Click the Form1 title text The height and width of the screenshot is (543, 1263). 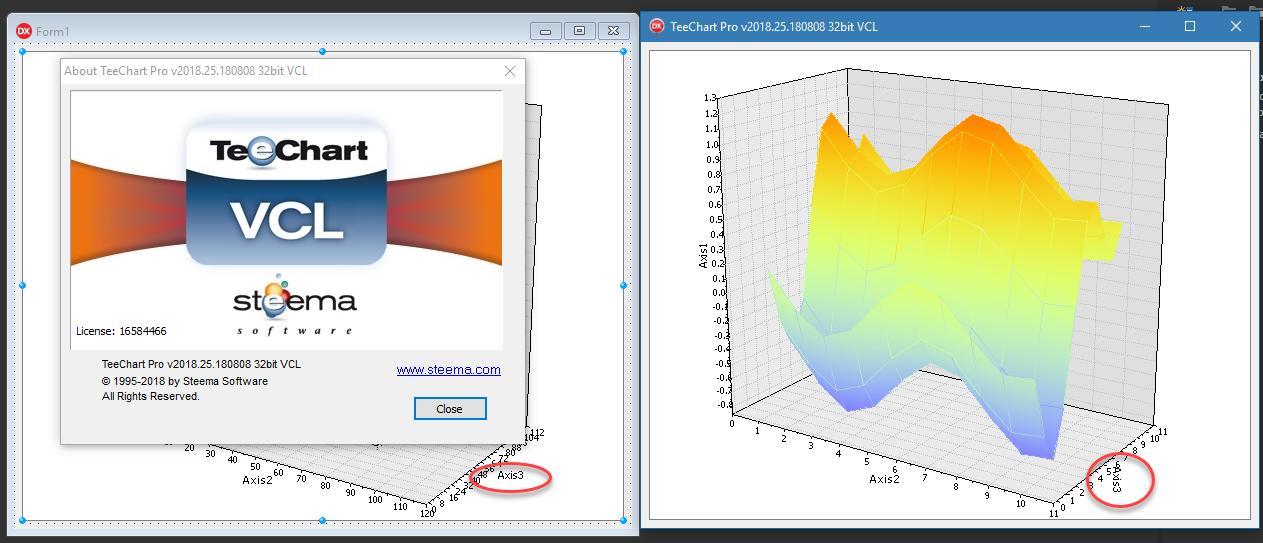pyautogui.click(x=53, y=32)
